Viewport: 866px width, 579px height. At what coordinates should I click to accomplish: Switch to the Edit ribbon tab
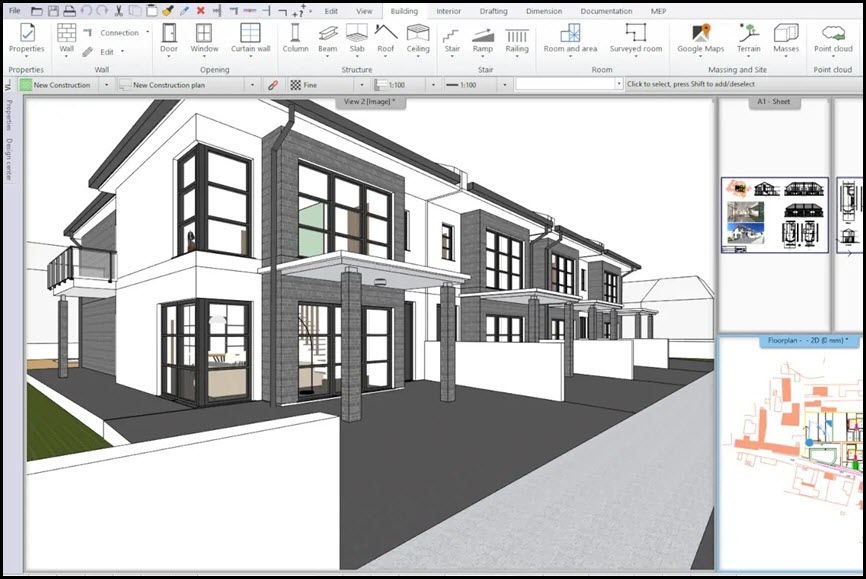pos(331,11)
